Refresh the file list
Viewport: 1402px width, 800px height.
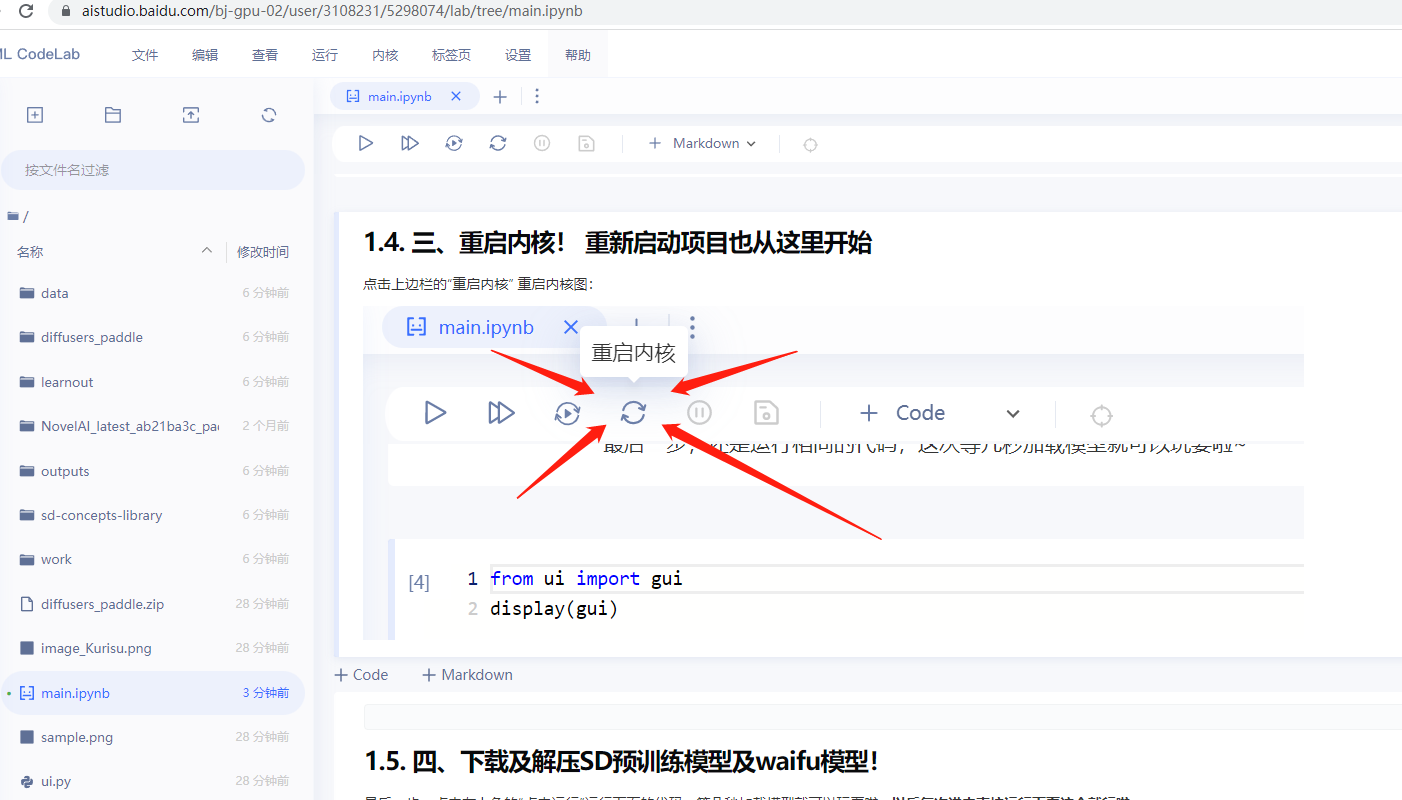coord(269,115)
